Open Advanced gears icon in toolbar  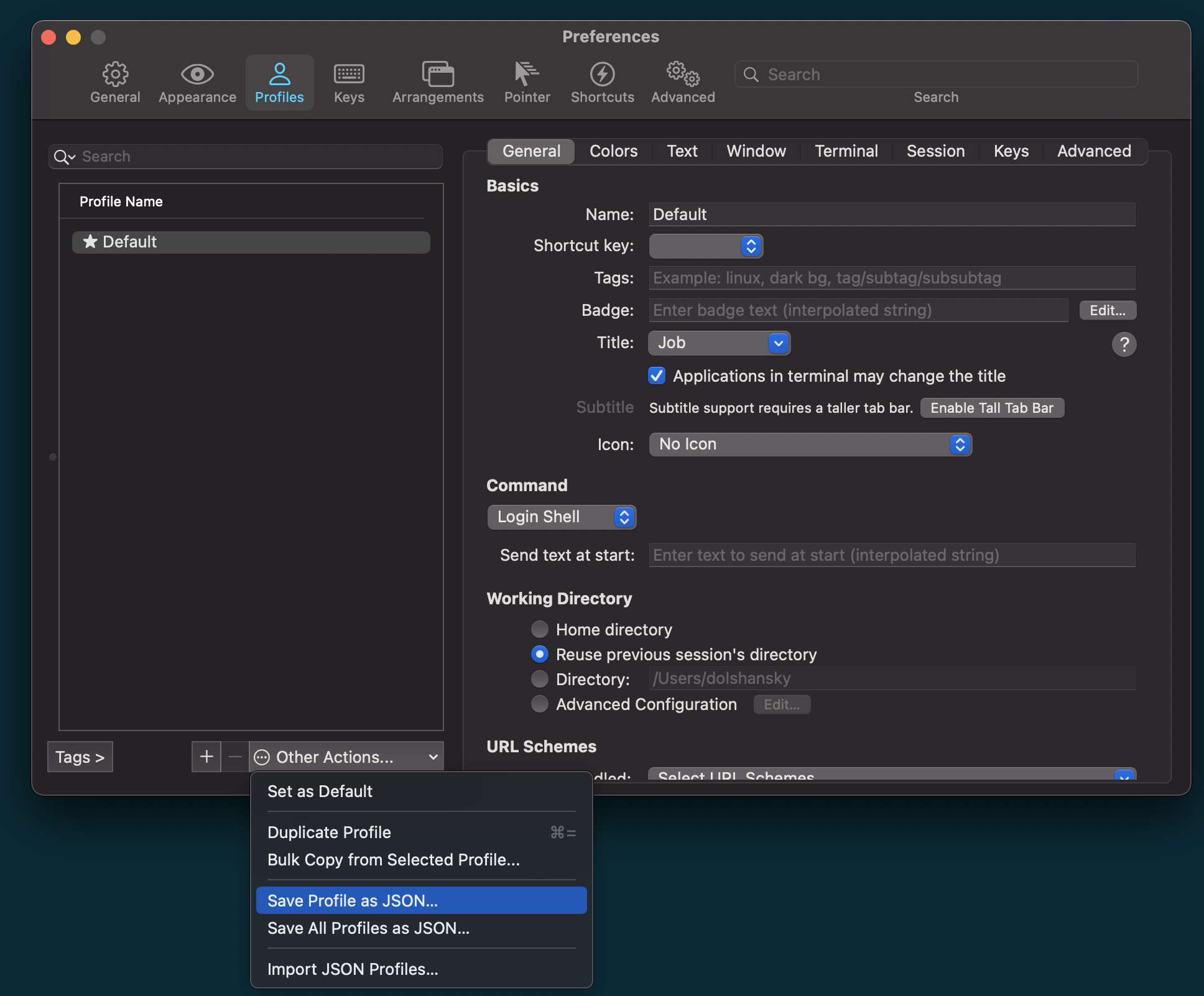point(683,75)
